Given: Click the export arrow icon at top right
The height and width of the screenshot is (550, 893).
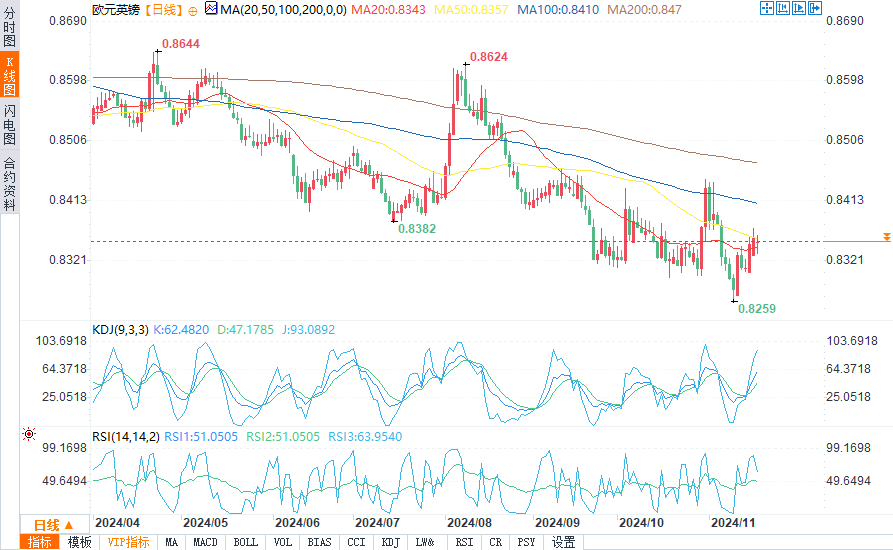Looking at the screenshot, I should coord(815,8).
